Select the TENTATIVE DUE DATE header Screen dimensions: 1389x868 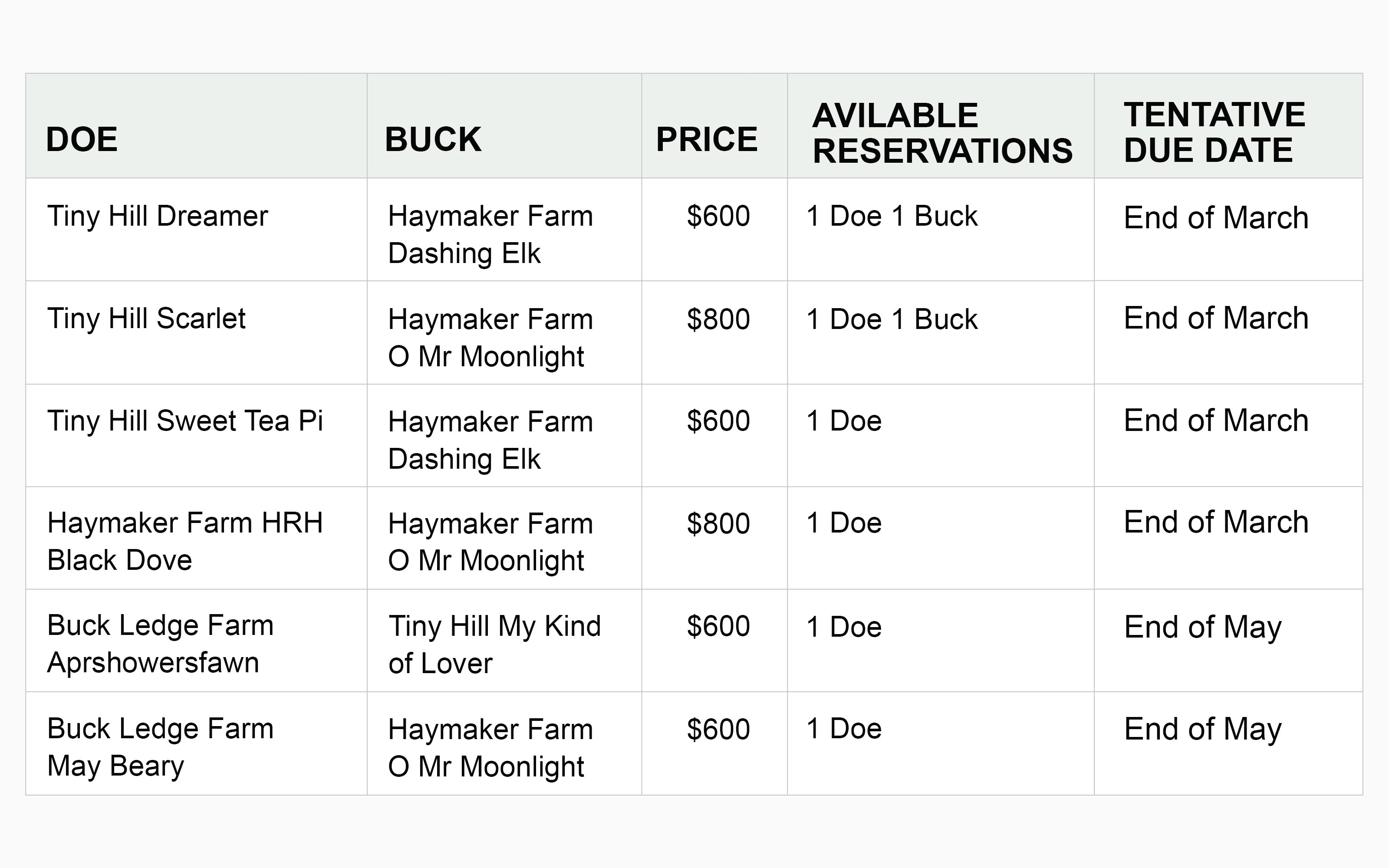tap(1214, 132)
